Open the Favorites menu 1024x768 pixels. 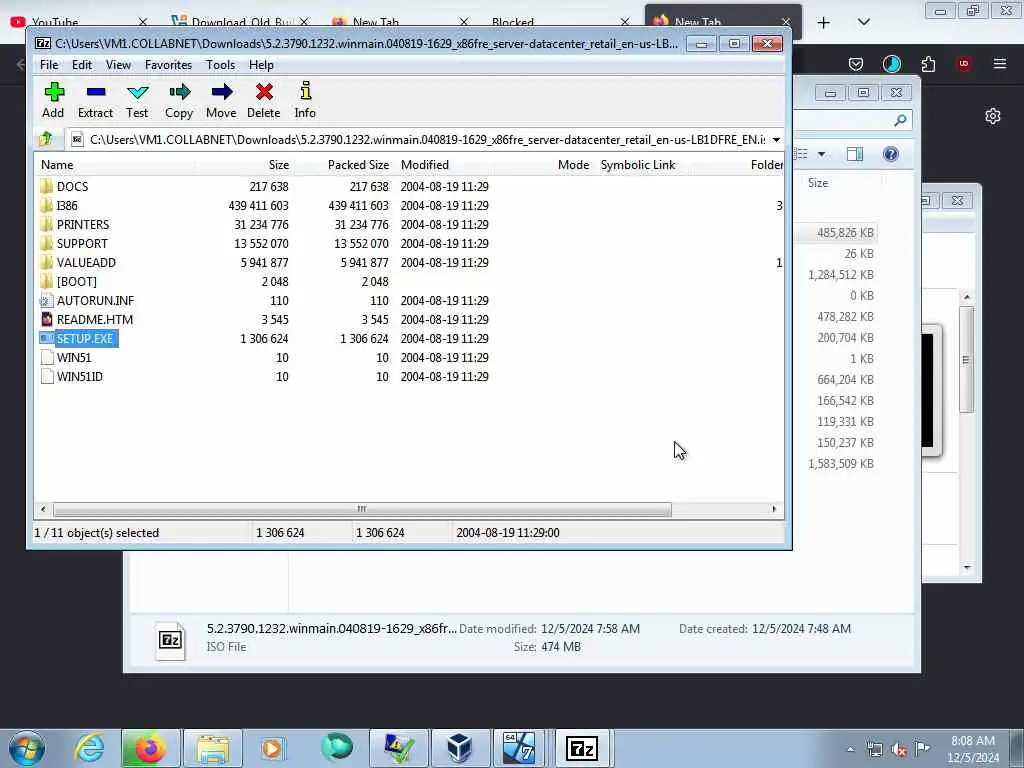tap(168, 65)
